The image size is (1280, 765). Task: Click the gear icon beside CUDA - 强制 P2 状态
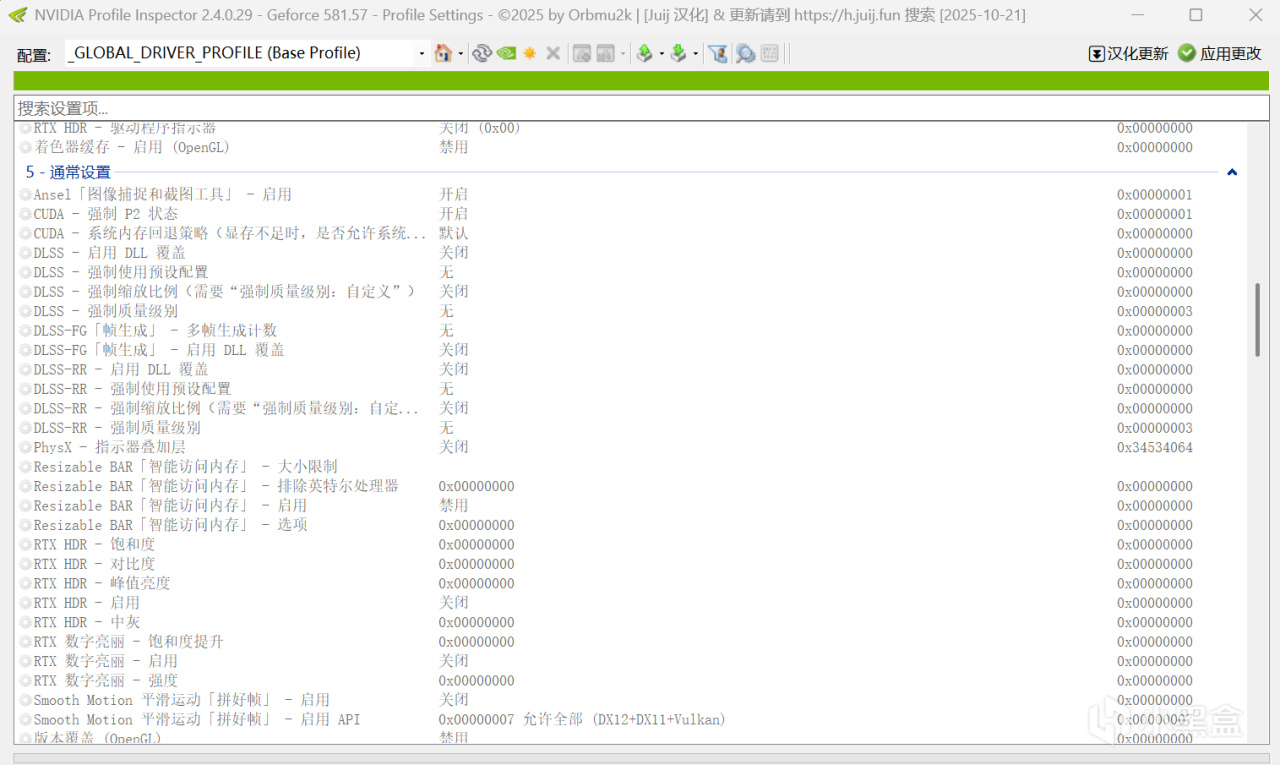point(26,214)
